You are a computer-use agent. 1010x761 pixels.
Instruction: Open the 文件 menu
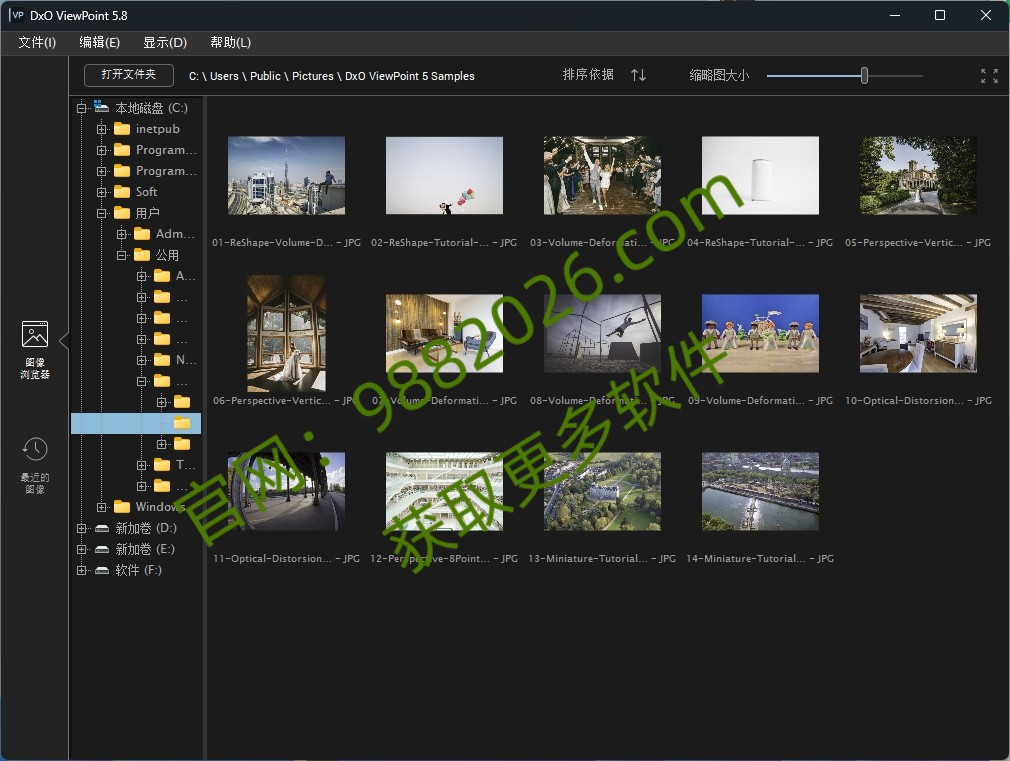click(x=37, y=43)
